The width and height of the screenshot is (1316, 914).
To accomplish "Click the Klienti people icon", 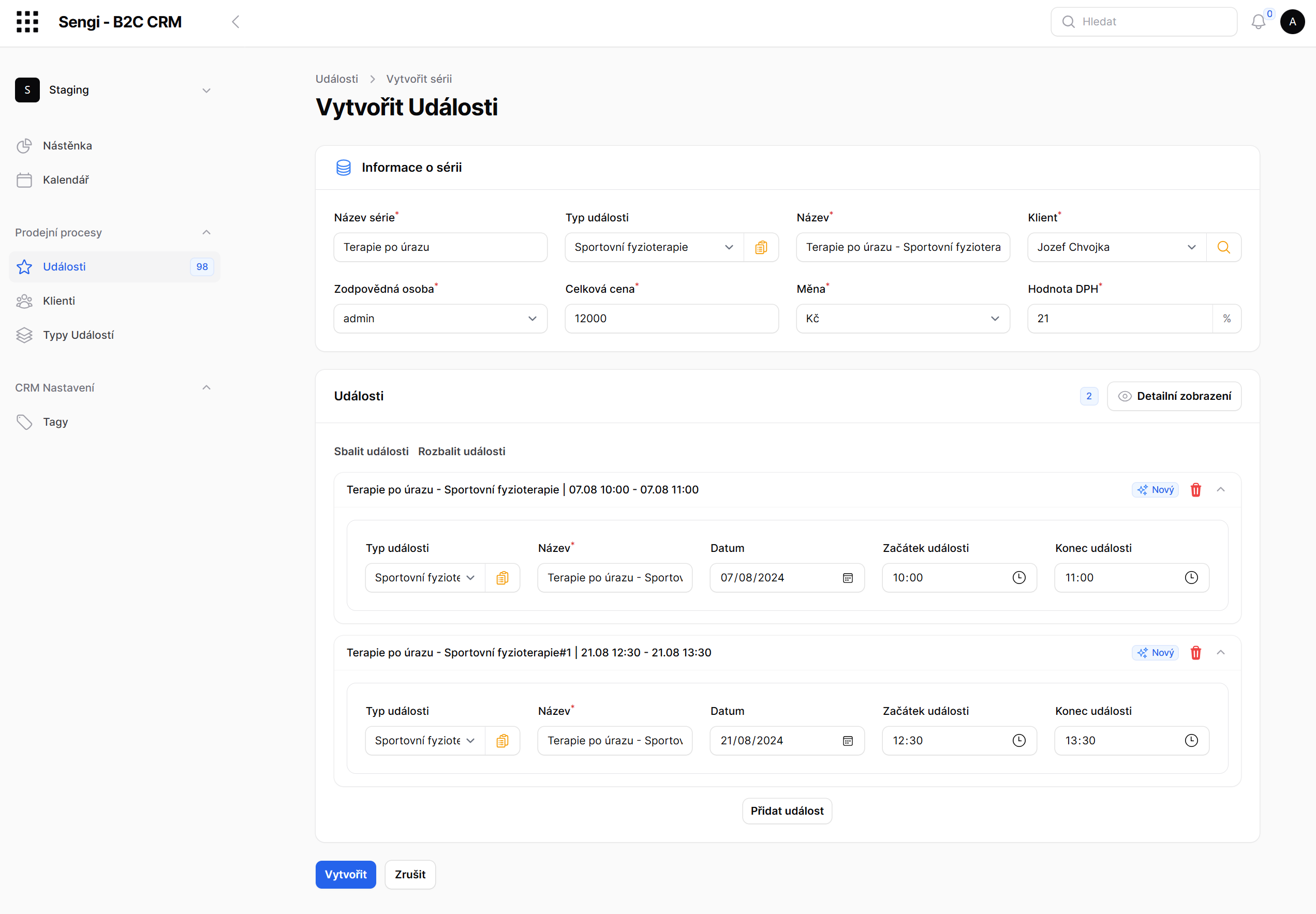I will click(24, 301).
